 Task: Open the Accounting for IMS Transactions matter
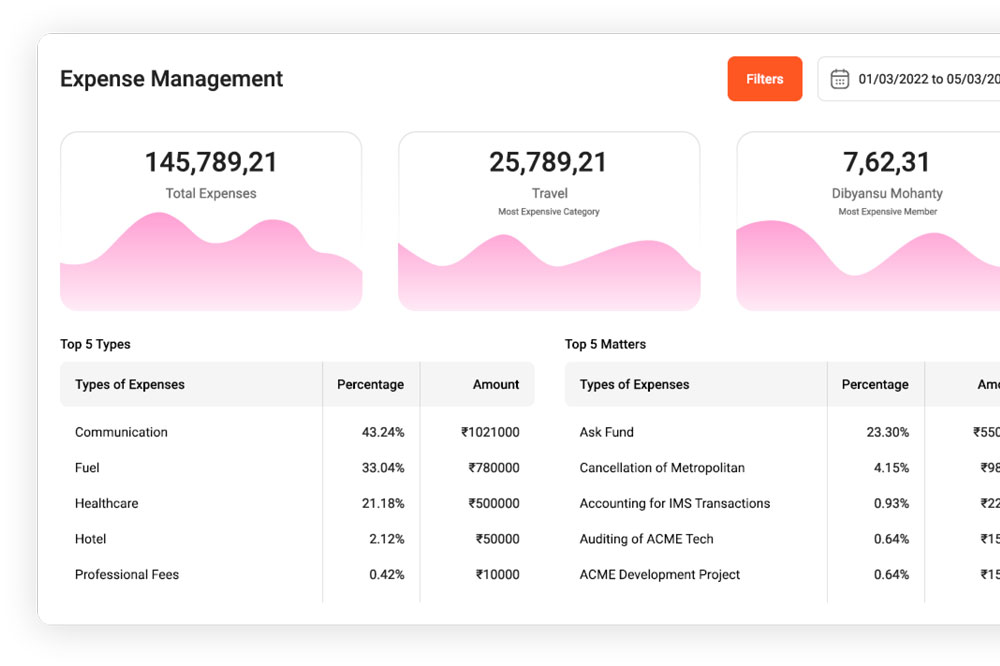click(675, 504)
